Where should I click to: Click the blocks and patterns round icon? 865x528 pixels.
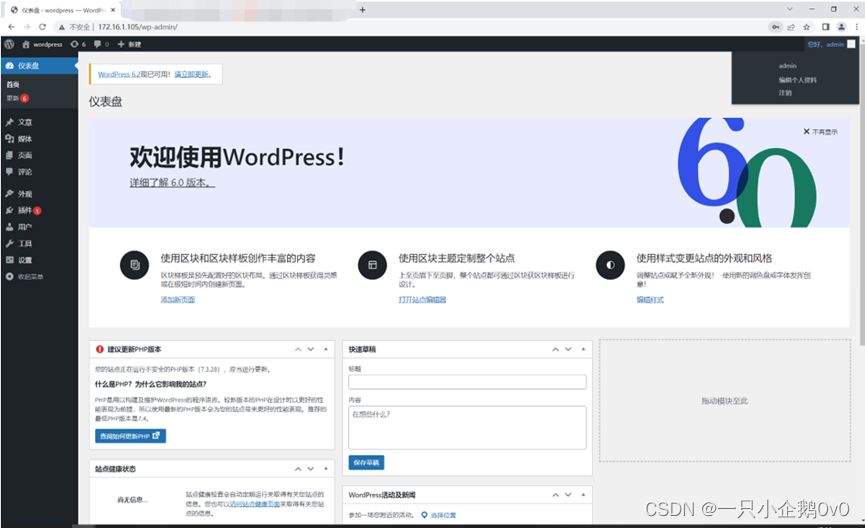click(135, 265)
